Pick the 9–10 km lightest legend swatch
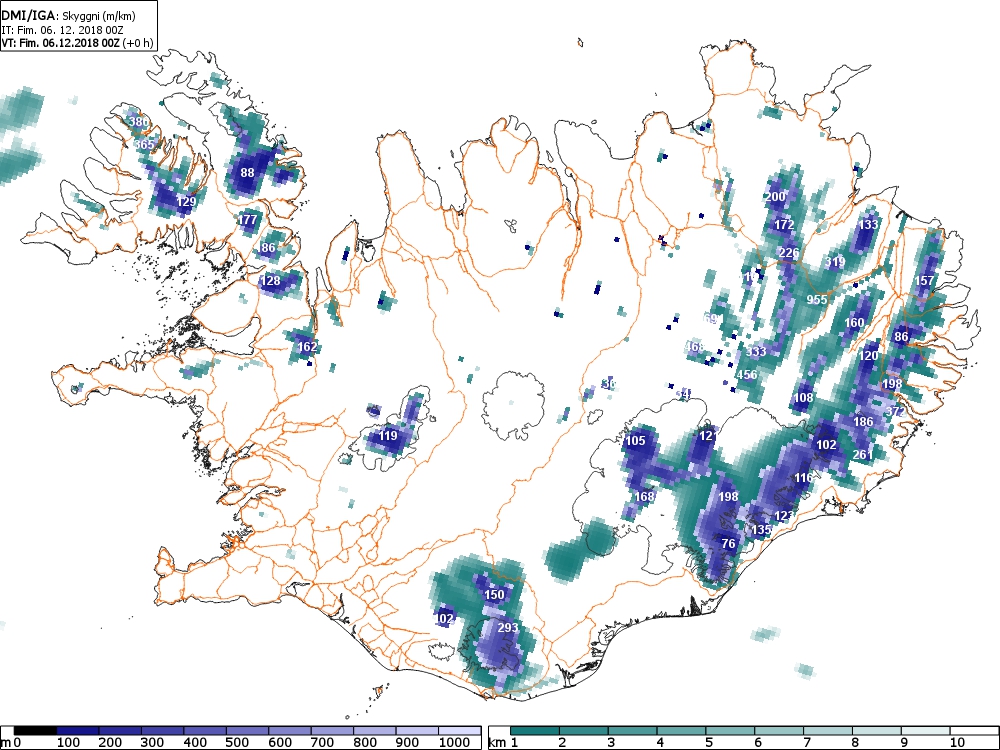 [x=925, y=731]
